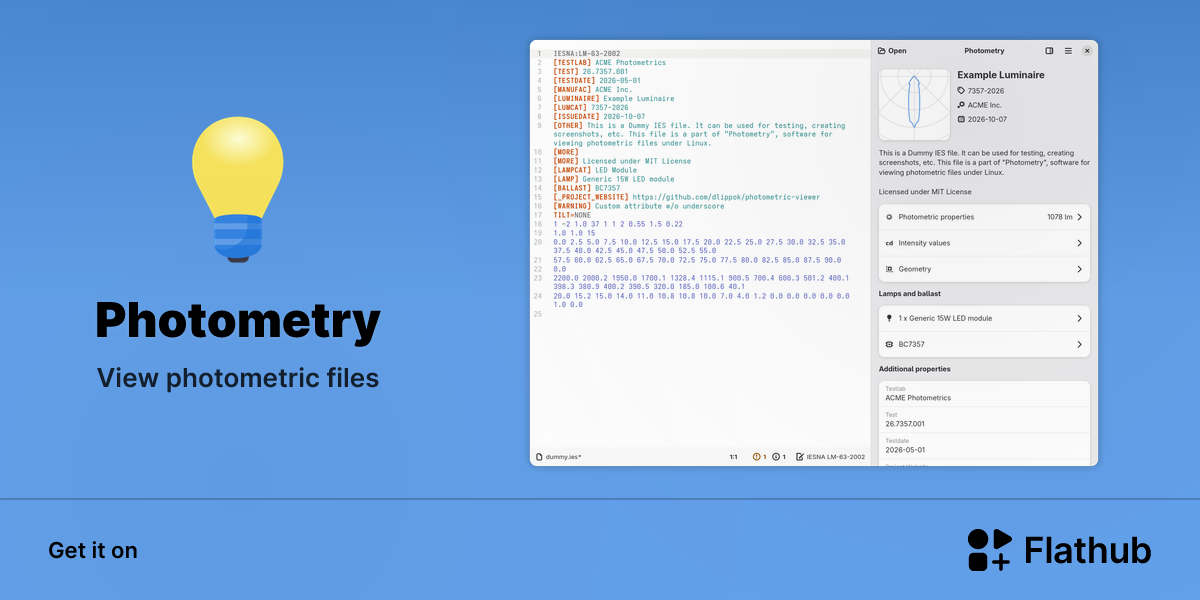Screen dimensions: 1200x600
Task: Click the 1:1 cursor position indicator
Action: coord(733,457)
